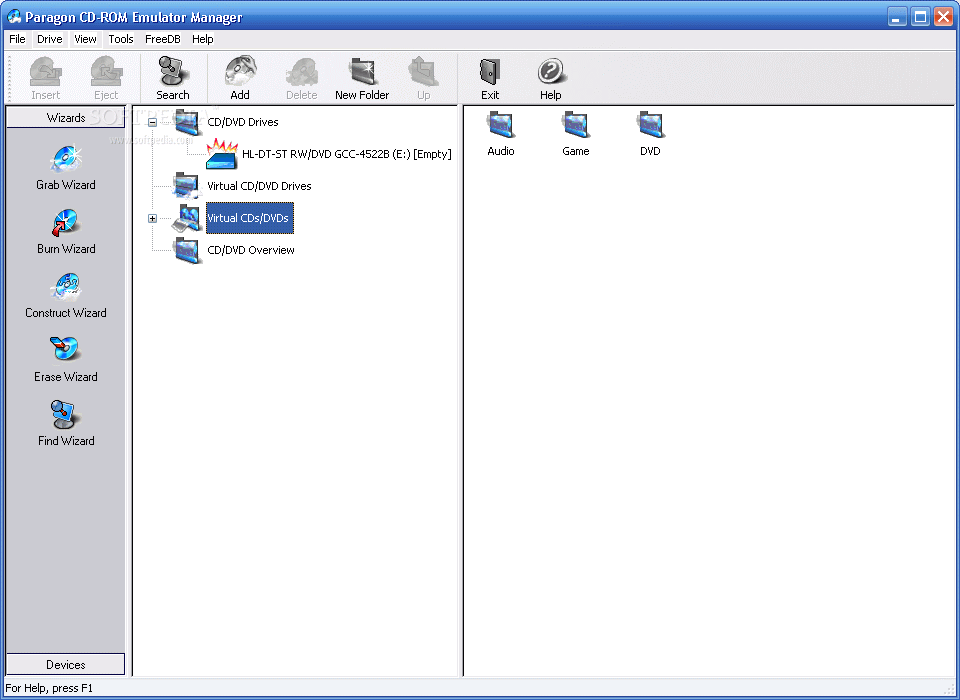Click the Add disc toolbar icon
960x700 pixels.
pyautogui.click(x=240, y=72)
